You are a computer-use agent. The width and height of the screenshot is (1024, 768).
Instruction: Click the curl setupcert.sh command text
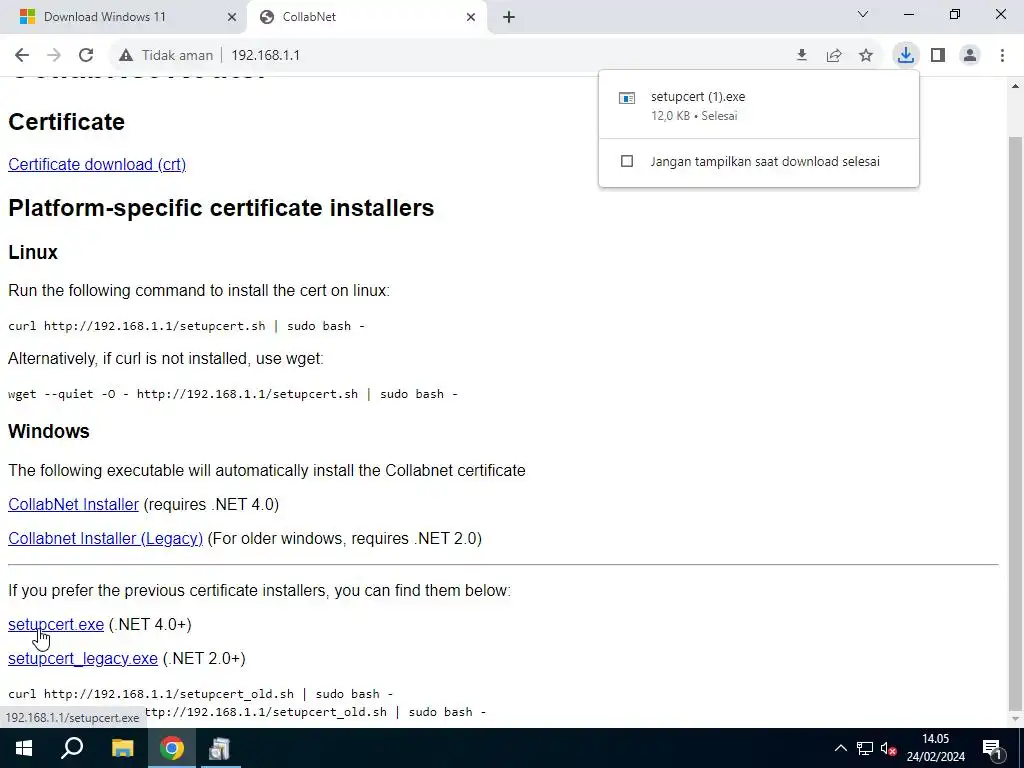click(186, 326)
